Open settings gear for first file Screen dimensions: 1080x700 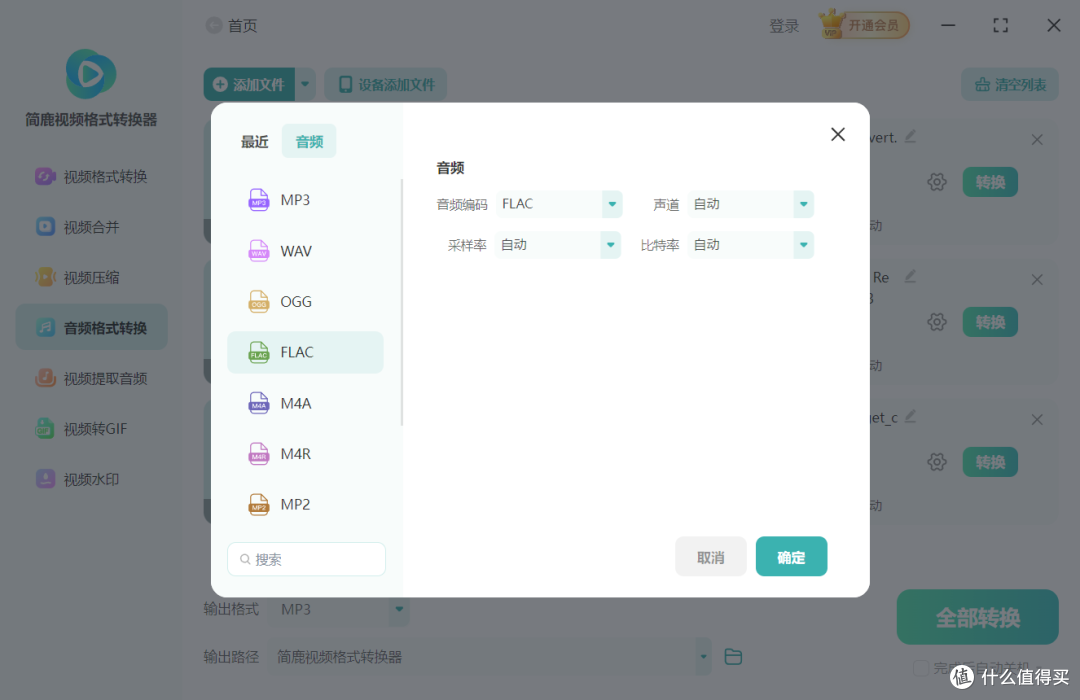coord(937,182)
